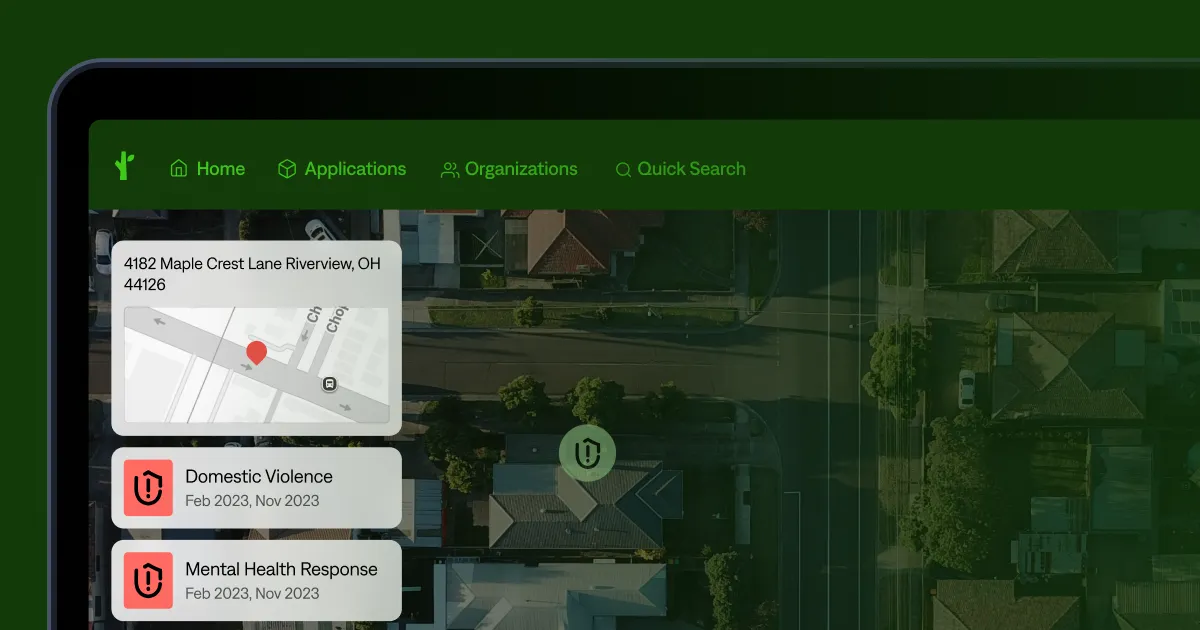This screenshot has width=1200, height=630.
Task: Open Quick Search
Action: pos(680,169)
